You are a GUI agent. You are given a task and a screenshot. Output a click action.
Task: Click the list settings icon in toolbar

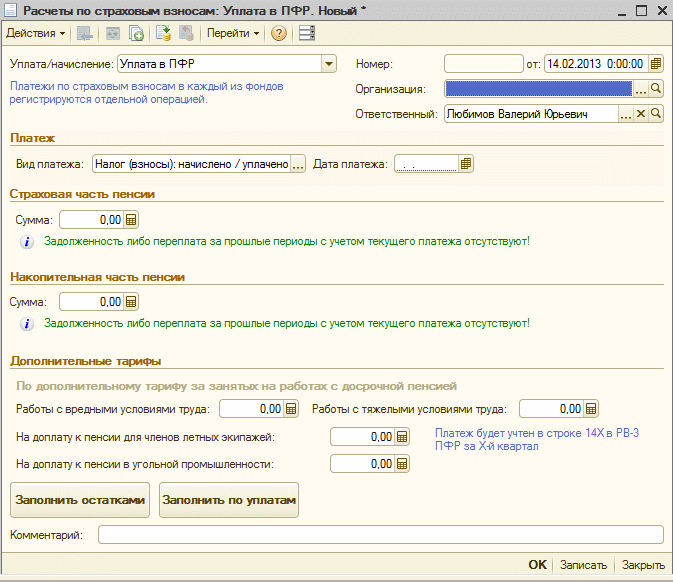[306, 33]
